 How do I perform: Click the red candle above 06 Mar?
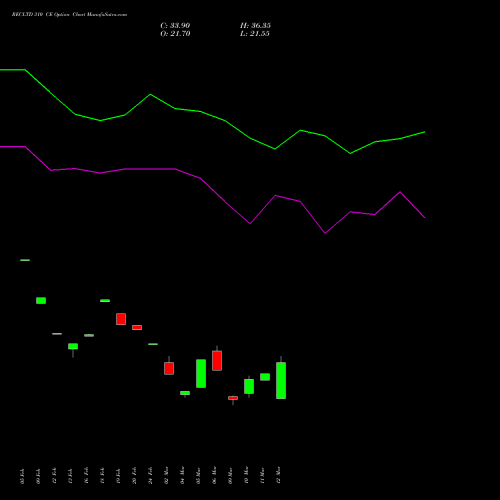217,360
